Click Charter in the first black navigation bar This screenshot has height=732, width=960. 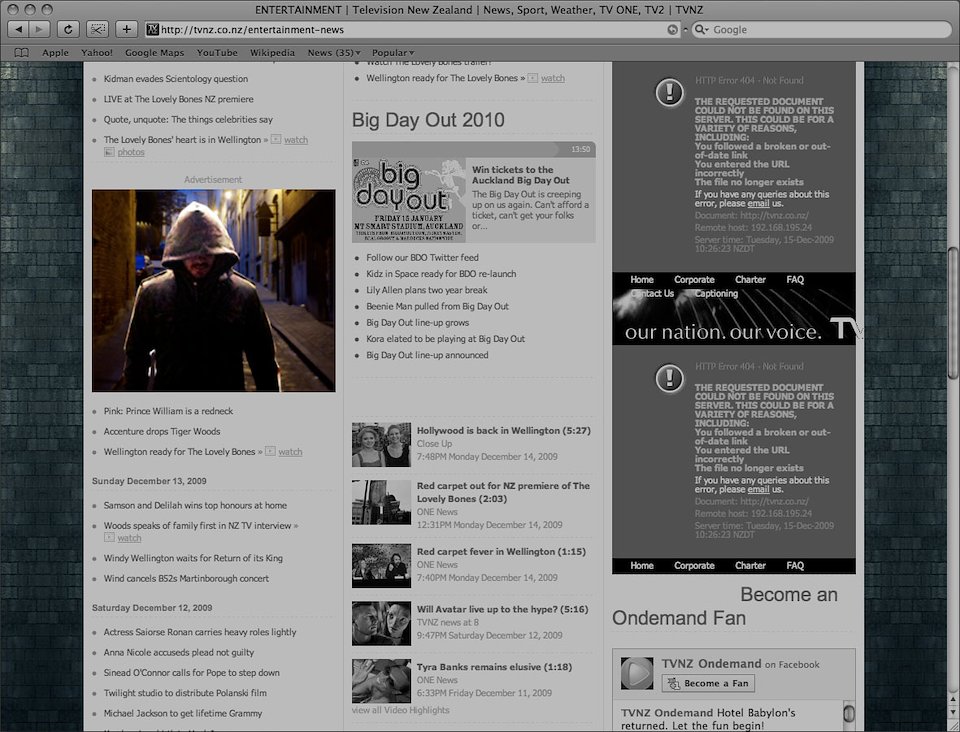(750, 280)
